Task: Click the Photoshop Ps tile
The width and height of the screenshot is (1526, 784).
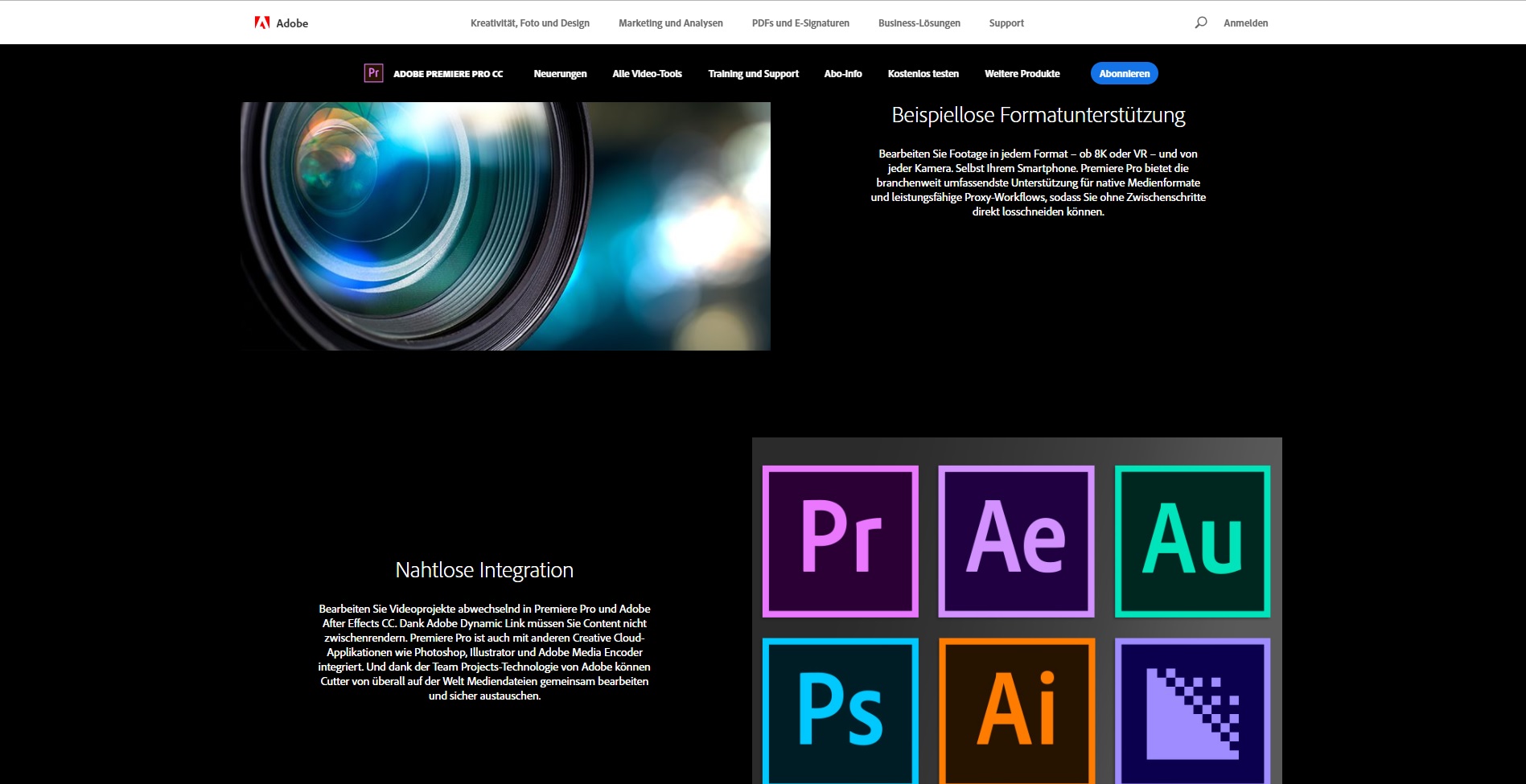Action: click(841, 711)
